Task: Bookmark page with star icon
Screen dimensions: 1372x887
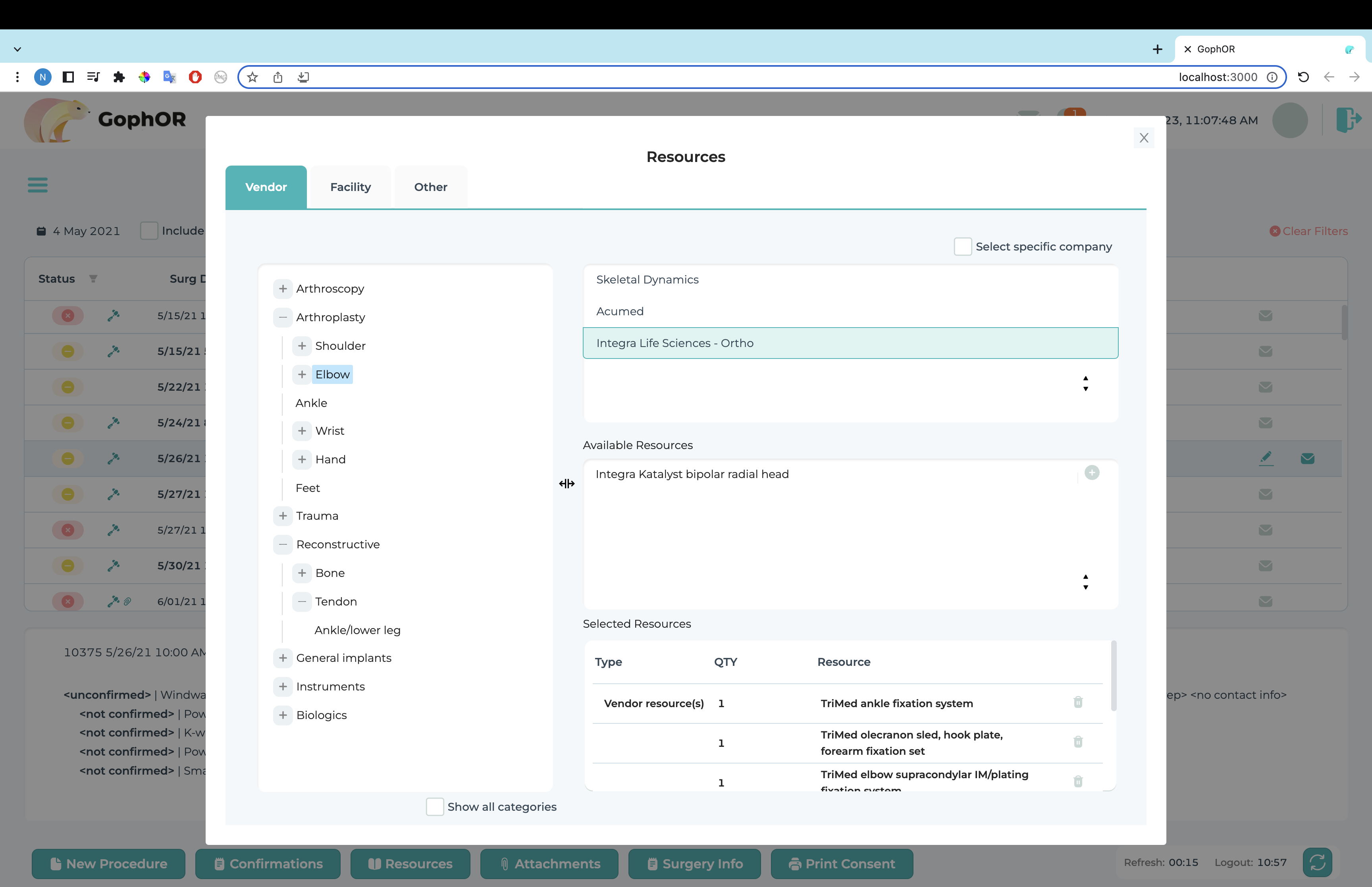Action: click(x=252, y=77)
